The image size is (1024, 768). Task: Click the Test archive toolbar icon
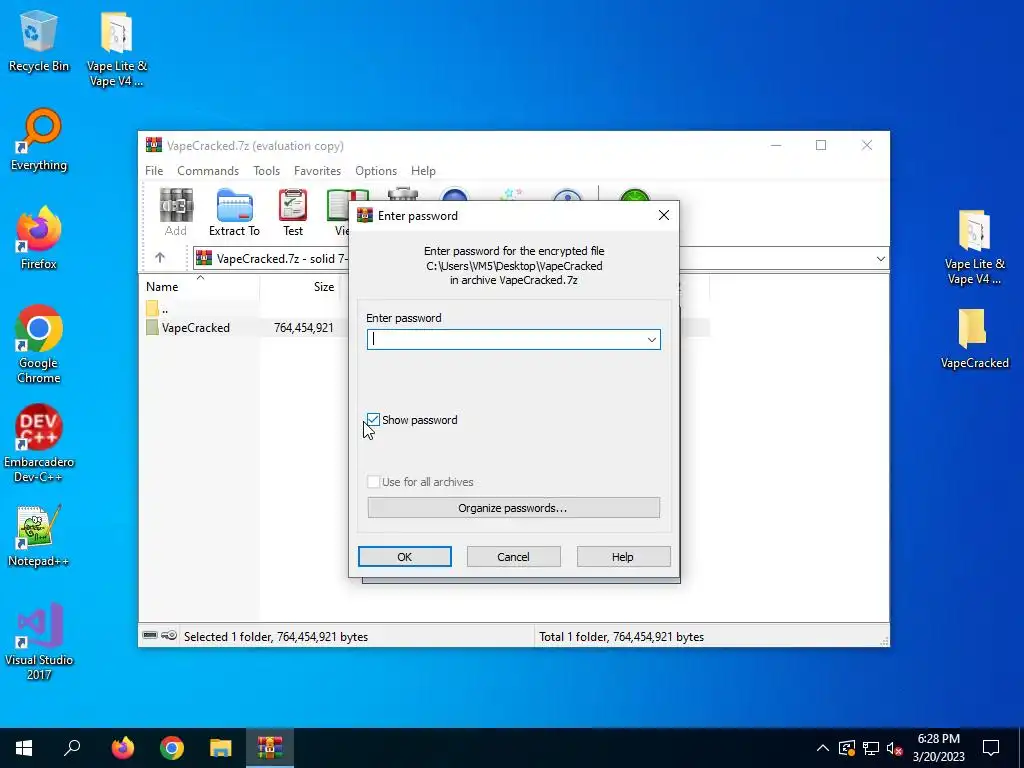293,212
